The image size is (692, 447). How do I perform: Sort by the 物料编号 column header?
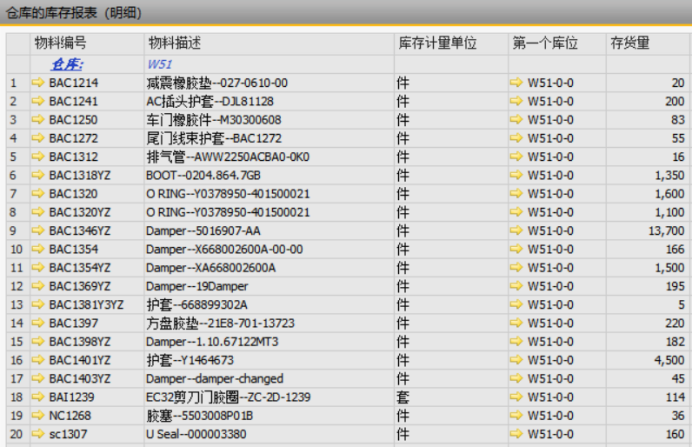point(60,44)
